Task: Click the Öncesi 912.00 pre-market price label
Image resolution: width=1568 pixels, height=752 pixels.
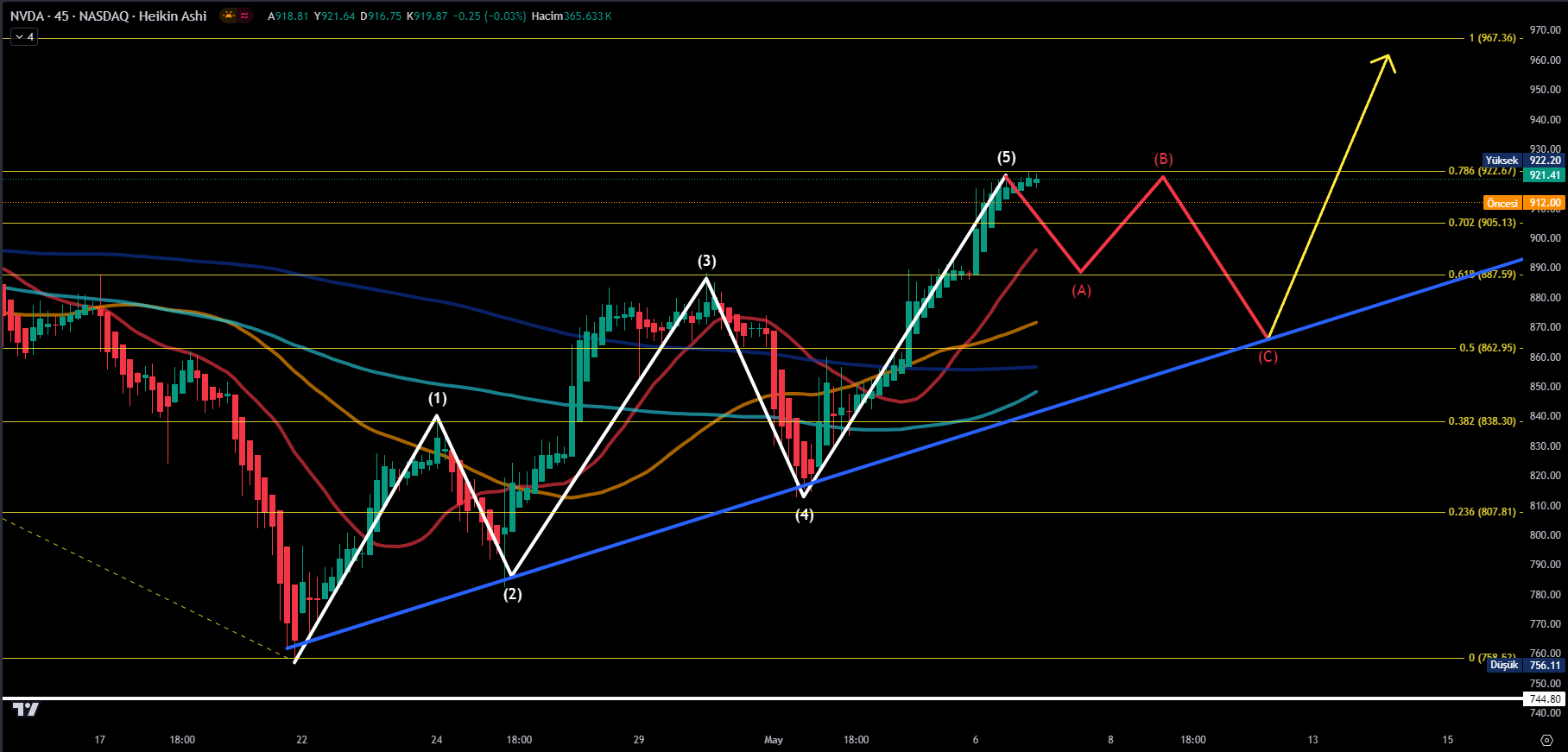Action: click(x=1524, y=203)
